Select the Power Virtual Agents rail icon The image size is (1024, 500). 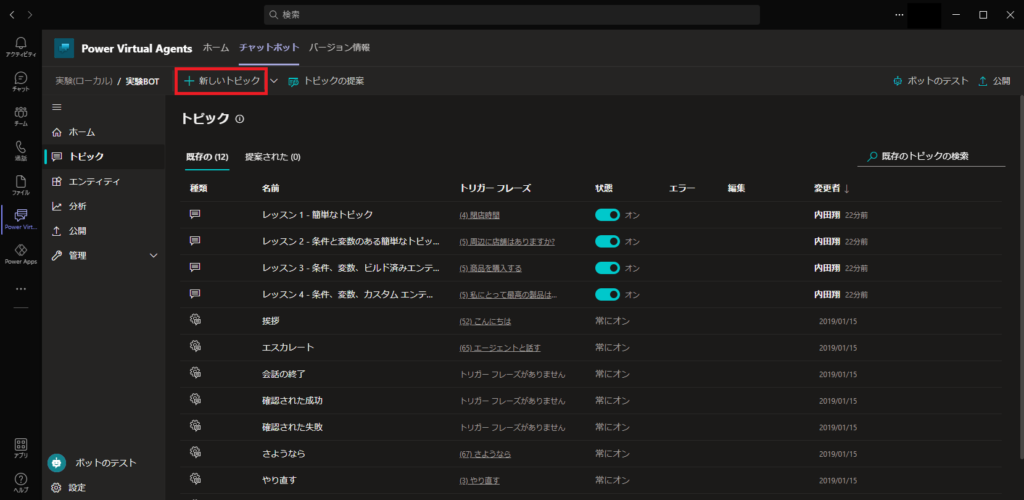tap(21, 215)
